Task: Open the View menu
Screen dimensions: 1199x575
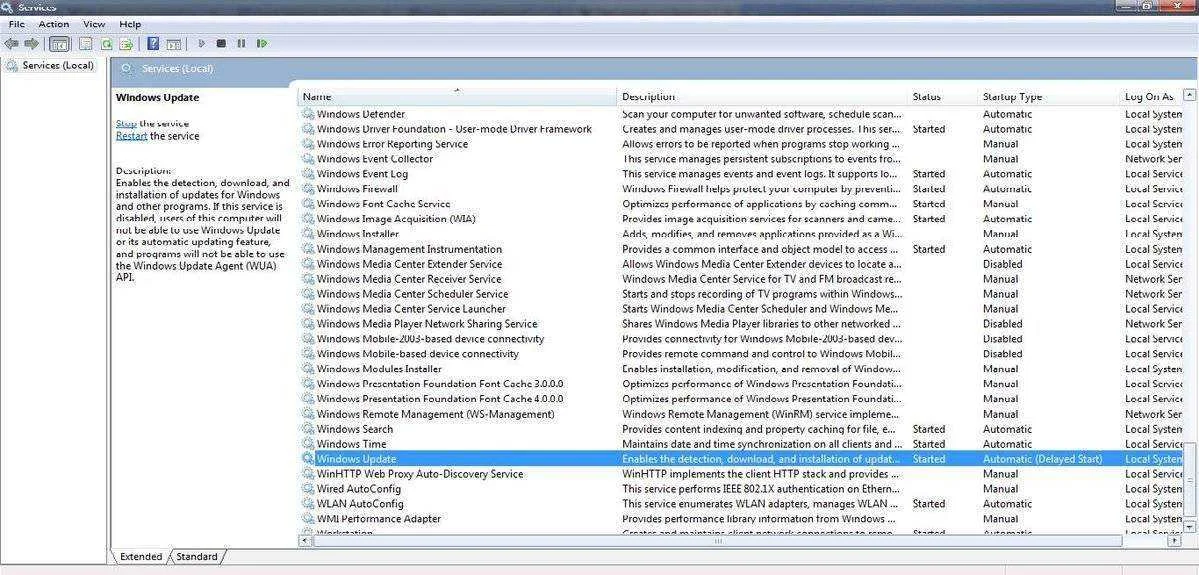Action: pyautogui.click(x=94, y=24)
